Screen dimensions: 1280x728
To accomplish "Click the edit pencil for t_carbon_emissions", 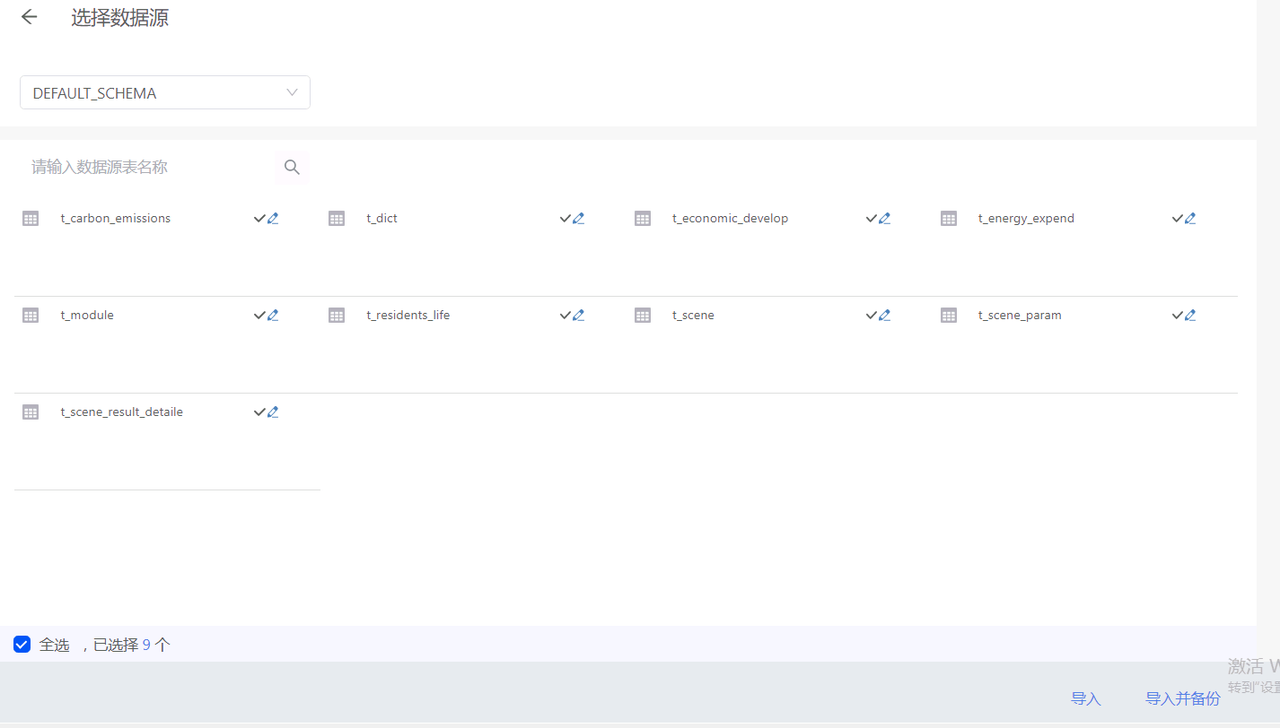I will [x=273, y=218].
